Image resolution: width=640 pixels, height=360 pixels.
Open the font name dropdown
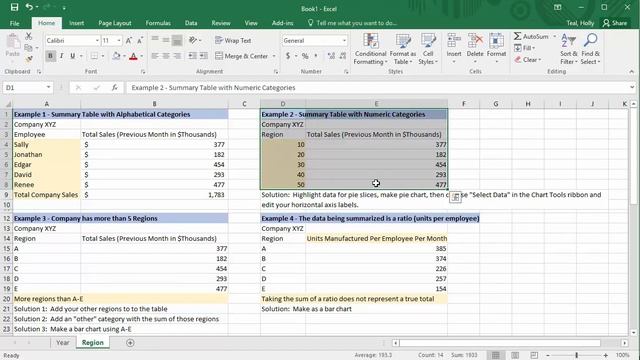(97, 40)
